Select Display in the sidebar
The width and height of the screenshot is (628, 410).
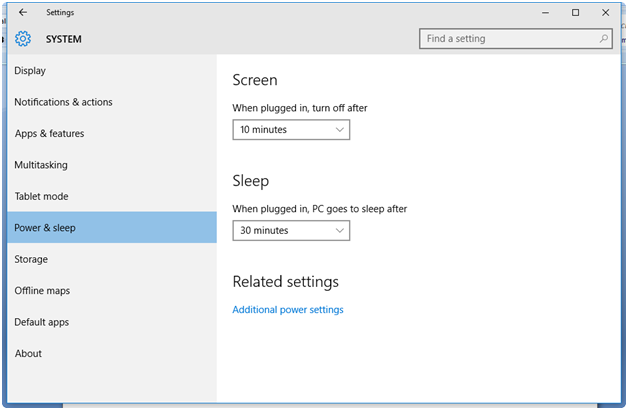30,71
